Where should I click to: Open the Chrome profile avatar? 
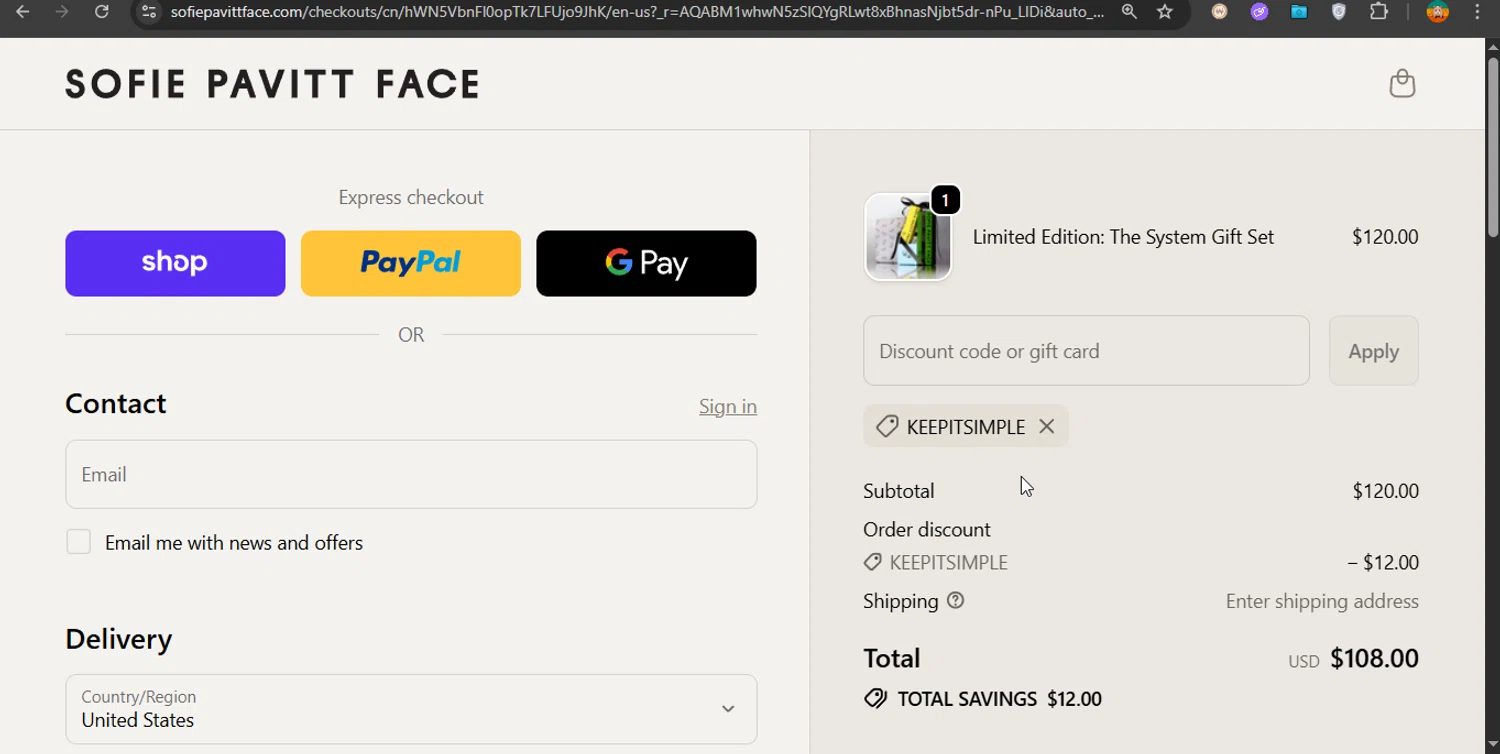click(x=1438, y=12)
